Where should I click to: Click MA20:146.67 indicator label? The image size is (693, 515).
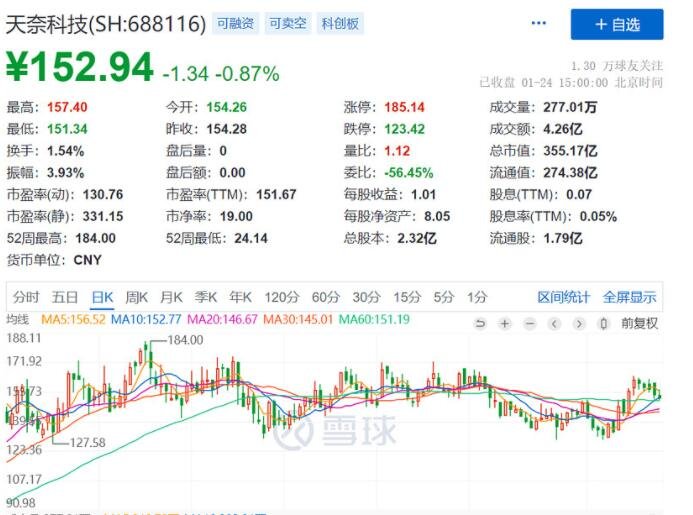click(222, 319)
